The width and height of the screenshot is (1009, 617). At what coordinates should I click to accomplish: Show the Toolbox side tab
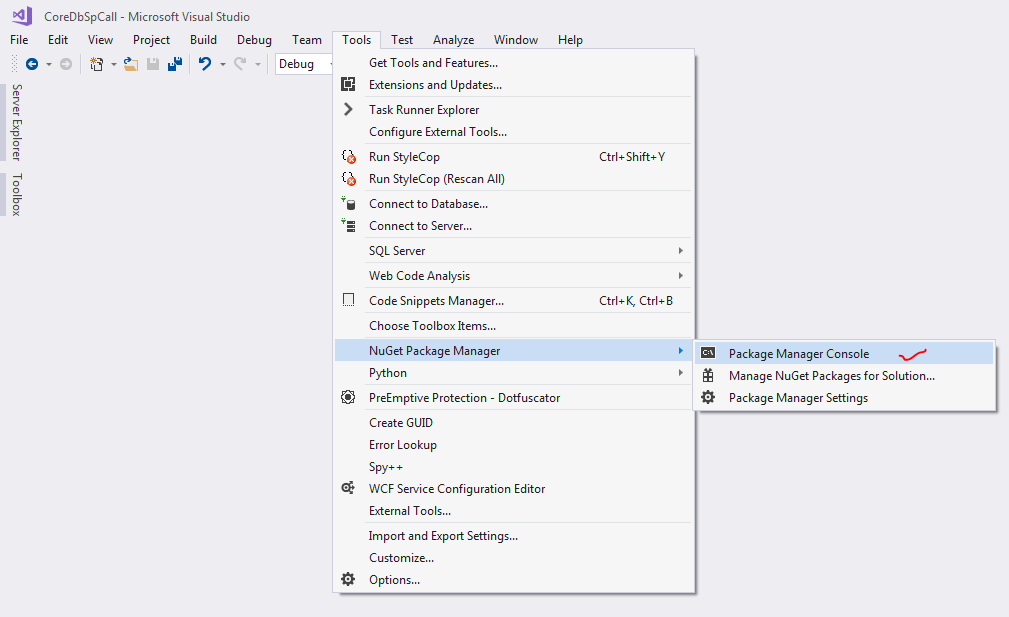[x=16, y=194]
